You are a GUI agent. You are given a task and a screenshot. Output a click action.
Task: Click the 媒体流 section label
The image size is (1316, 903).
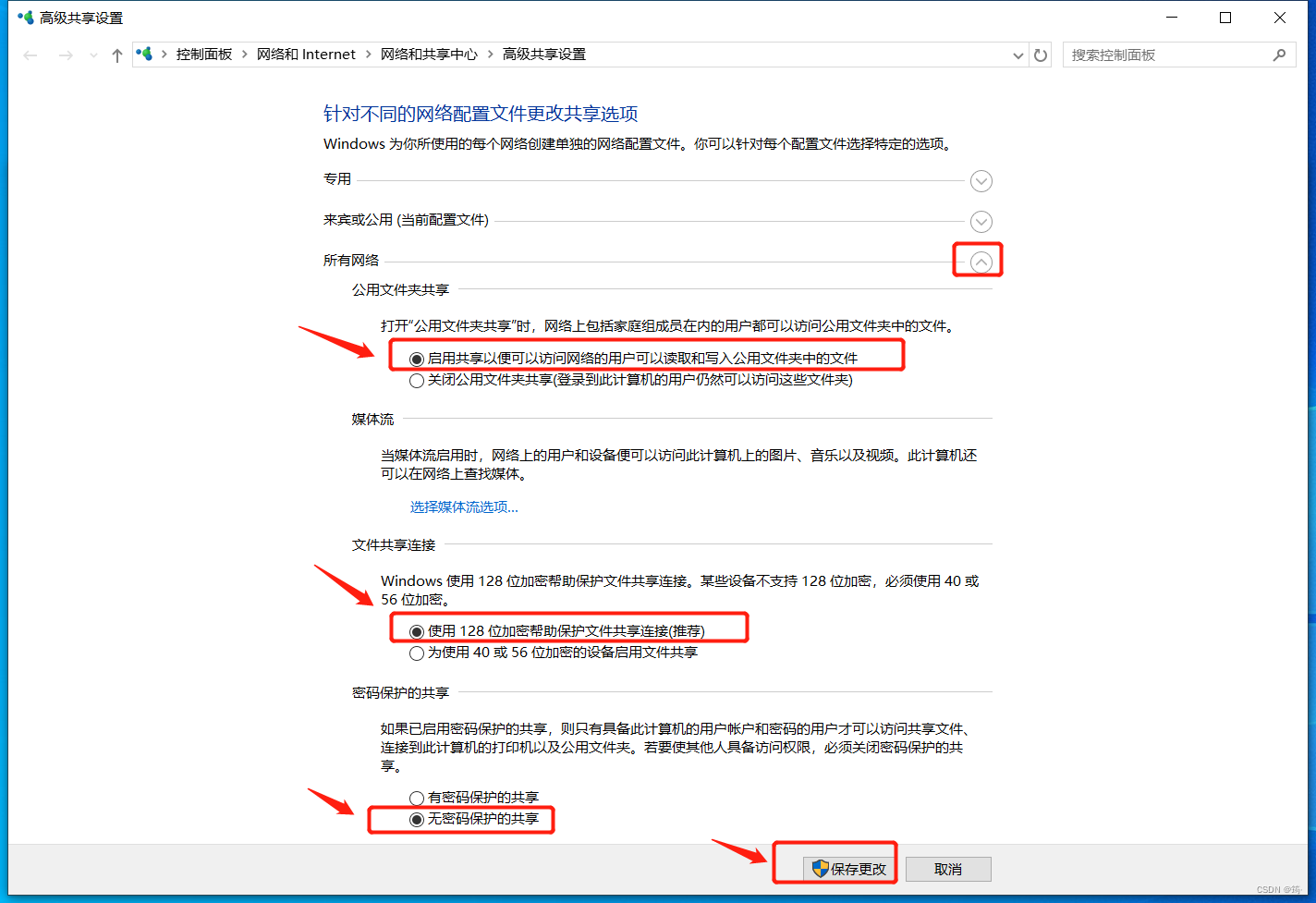372,420
